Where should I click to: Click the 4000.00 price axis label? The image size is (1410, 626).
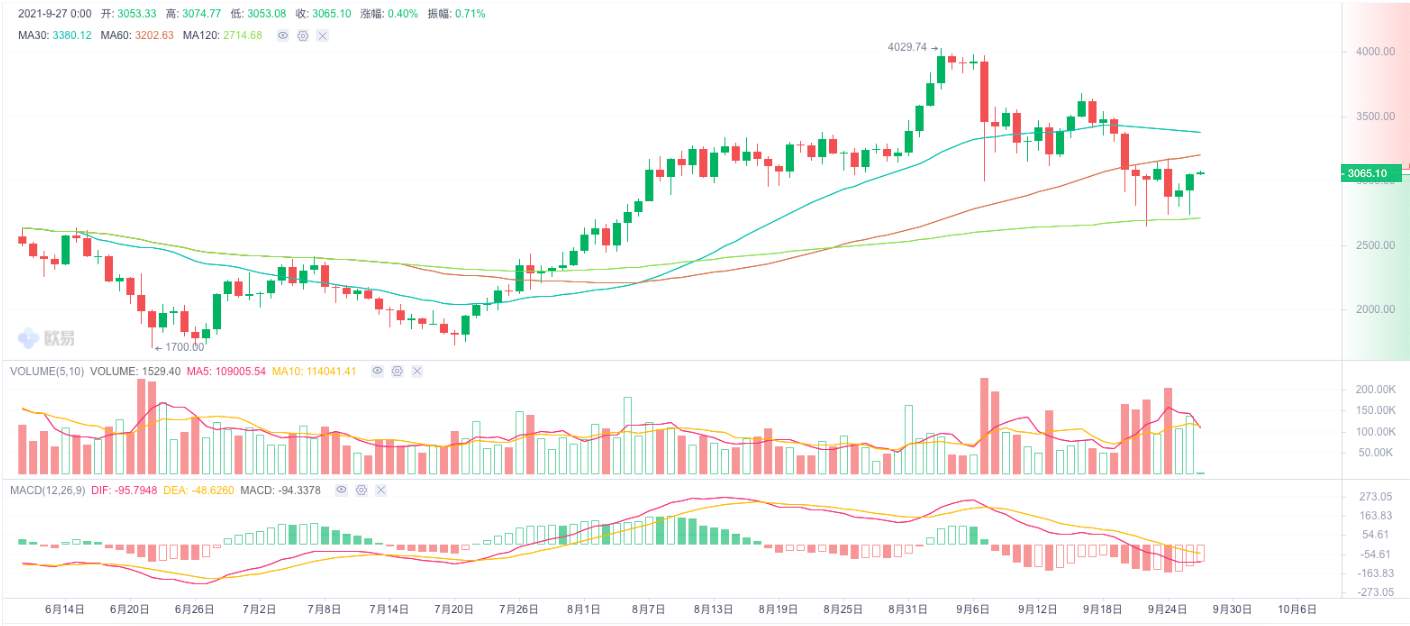[1375, 52]
